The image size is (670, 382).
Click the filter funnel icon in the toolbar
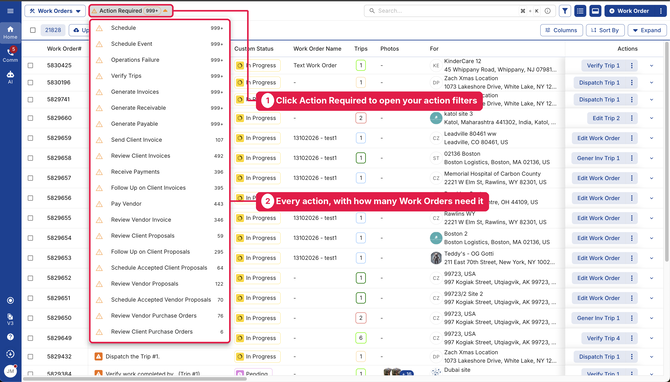pos(565,11)
